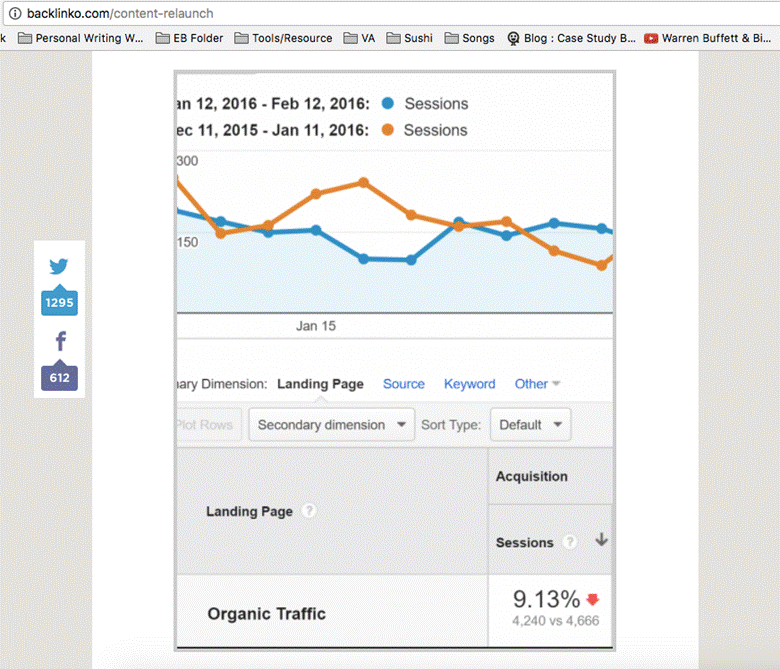Click the Sessions sort descending arrow
This screenshot has height=669, width=780.
[601, 540]
